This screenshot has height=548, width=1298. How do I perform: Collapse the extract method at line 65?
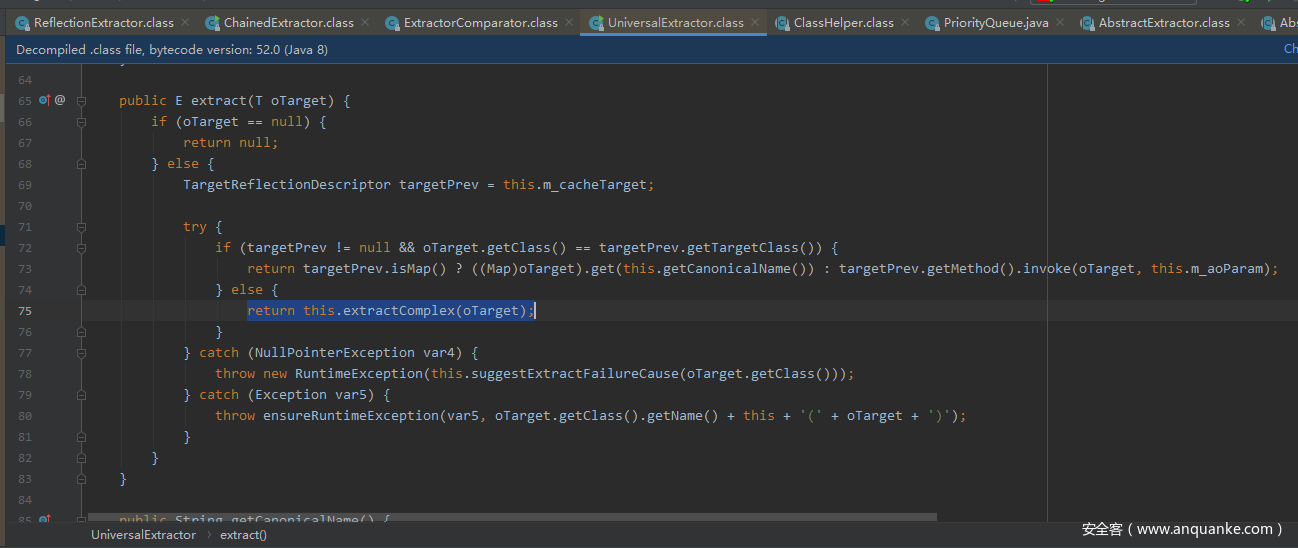pyautogui.click(x=81, y=101)
